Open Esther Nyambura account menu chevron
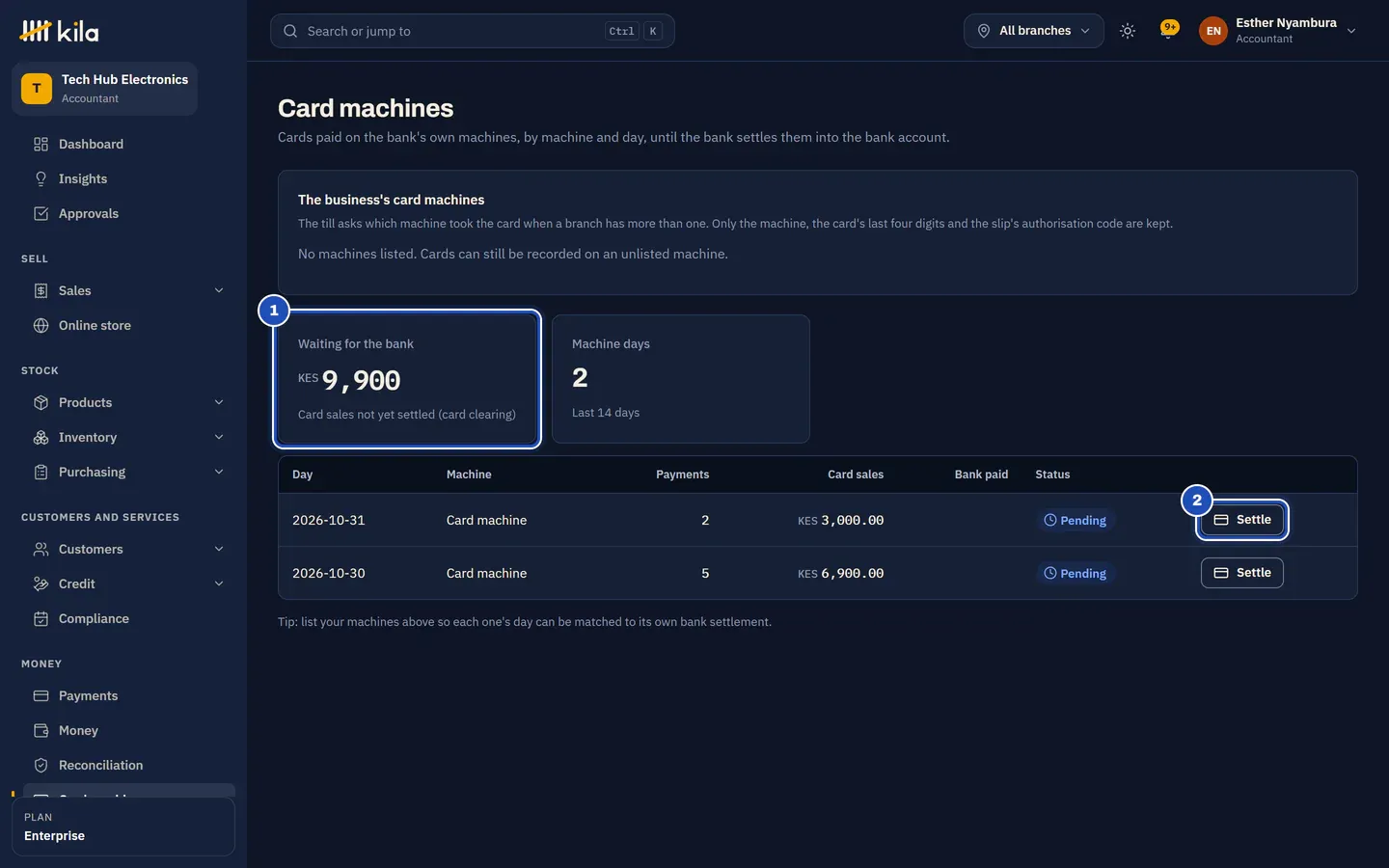 1351,31
